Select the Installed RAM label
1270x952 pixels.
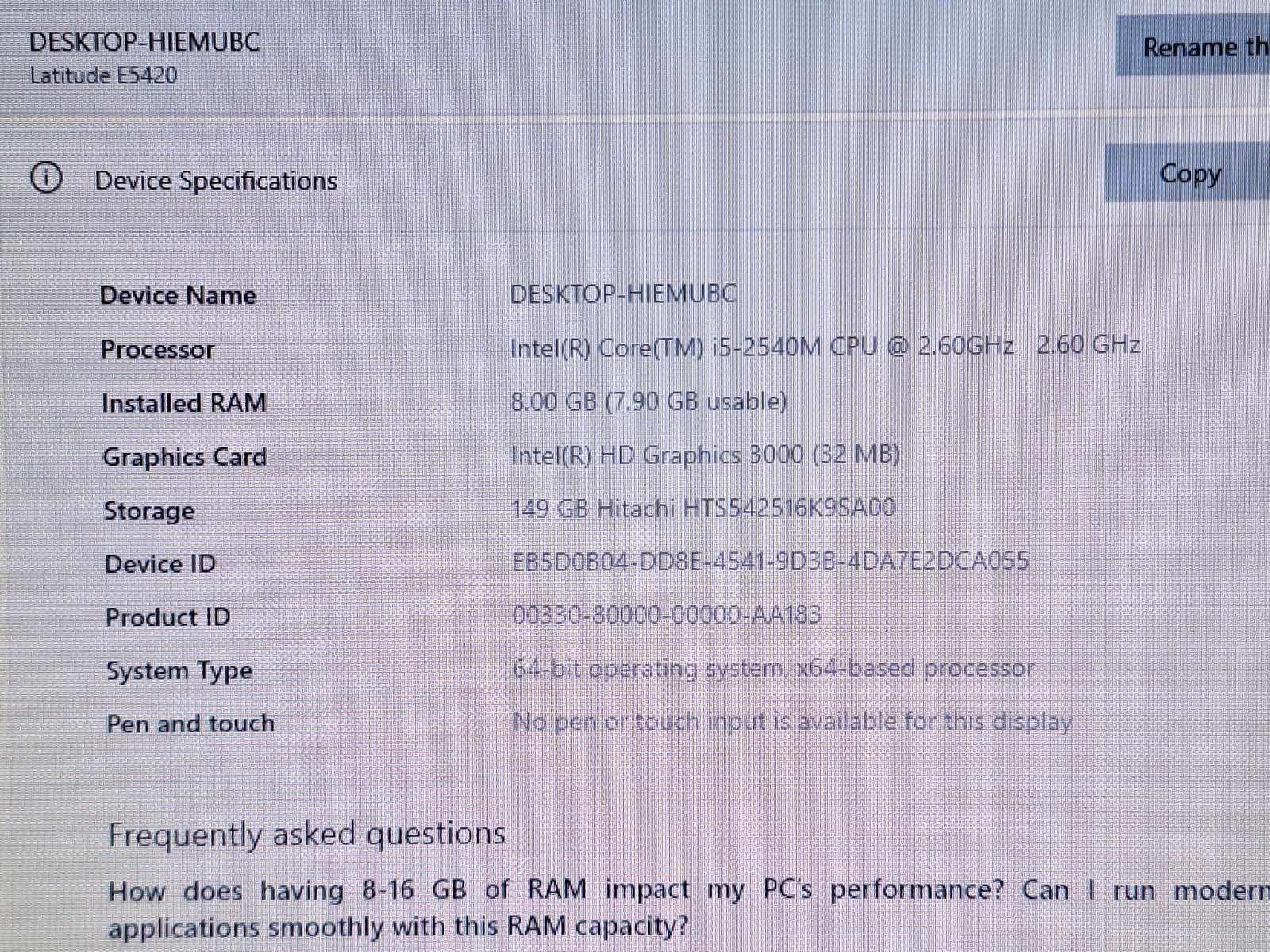tap(183, 403)
